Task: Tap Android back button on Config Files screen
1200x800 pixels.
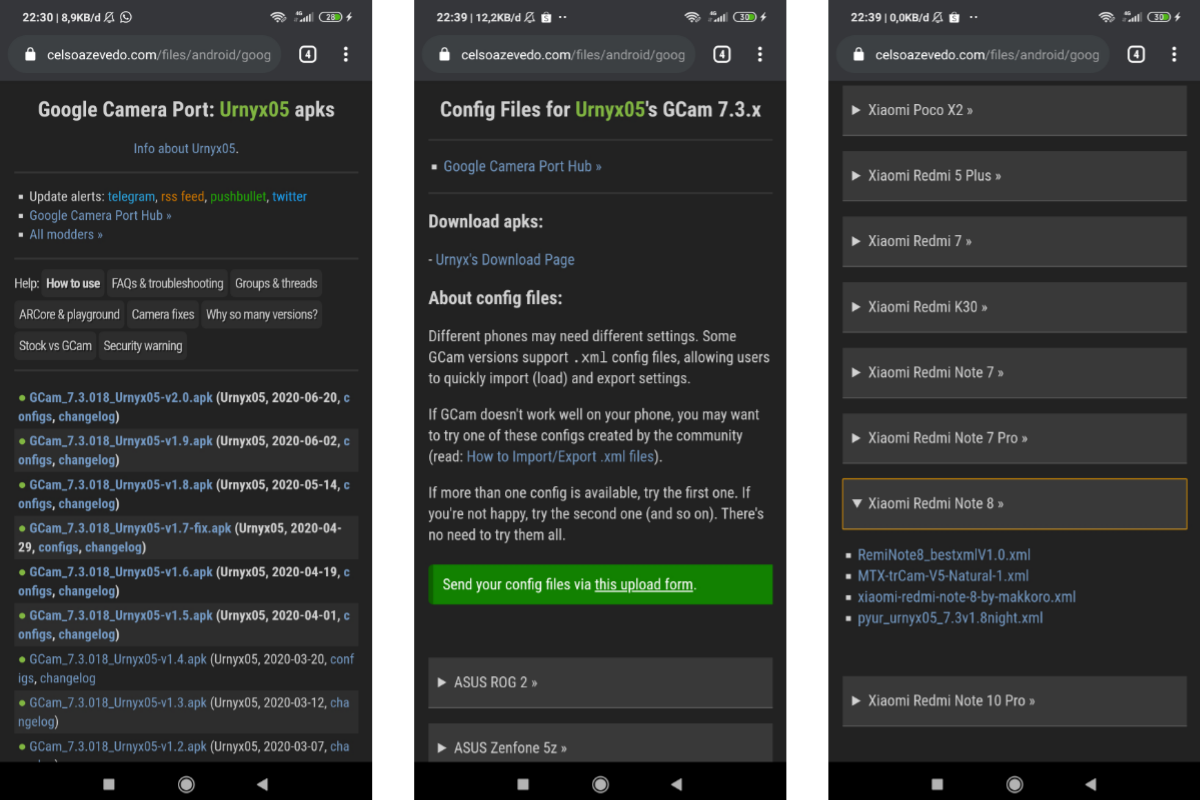Action: click(x=677, y=784)
